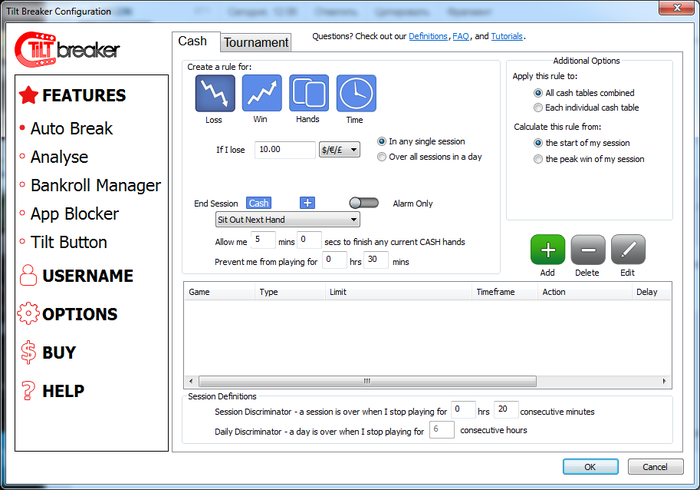The height and width of the screenshot is (490, 700).
Task: Click the red star FEATURES icon
Action: coord(29,95)
